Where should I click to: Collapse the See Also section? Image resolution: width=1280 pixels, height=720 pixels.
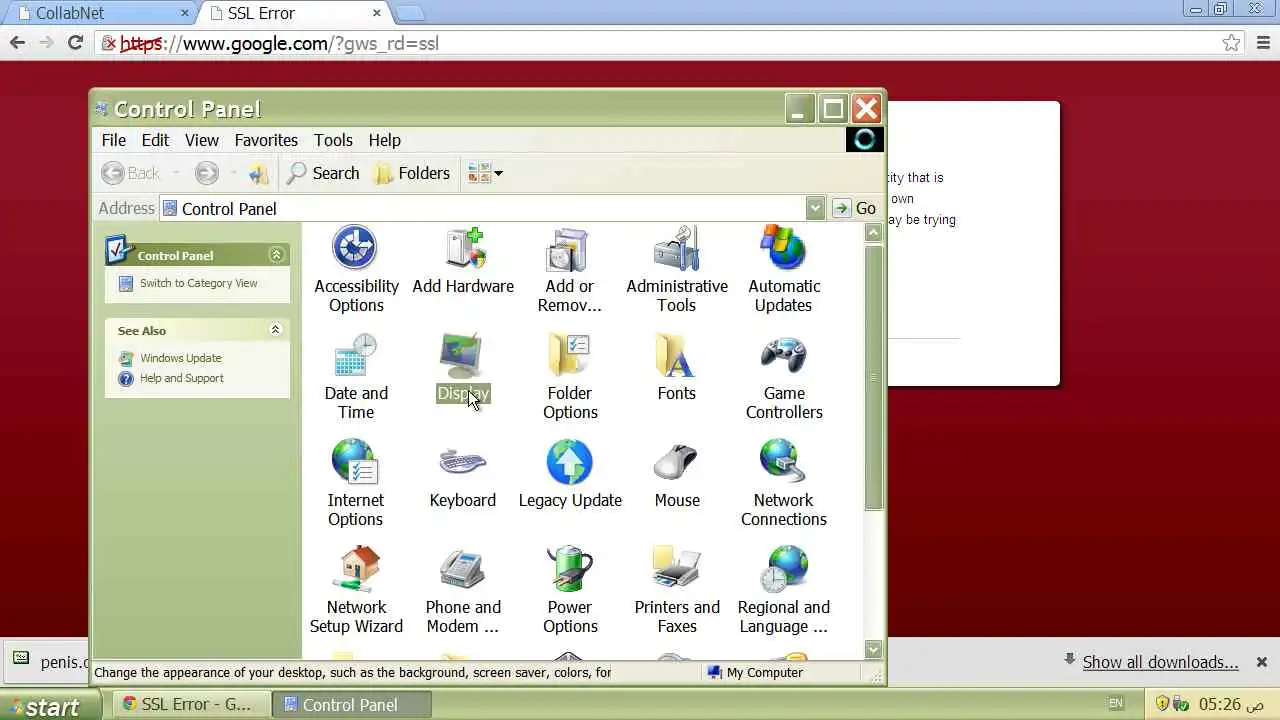(276, 330)
